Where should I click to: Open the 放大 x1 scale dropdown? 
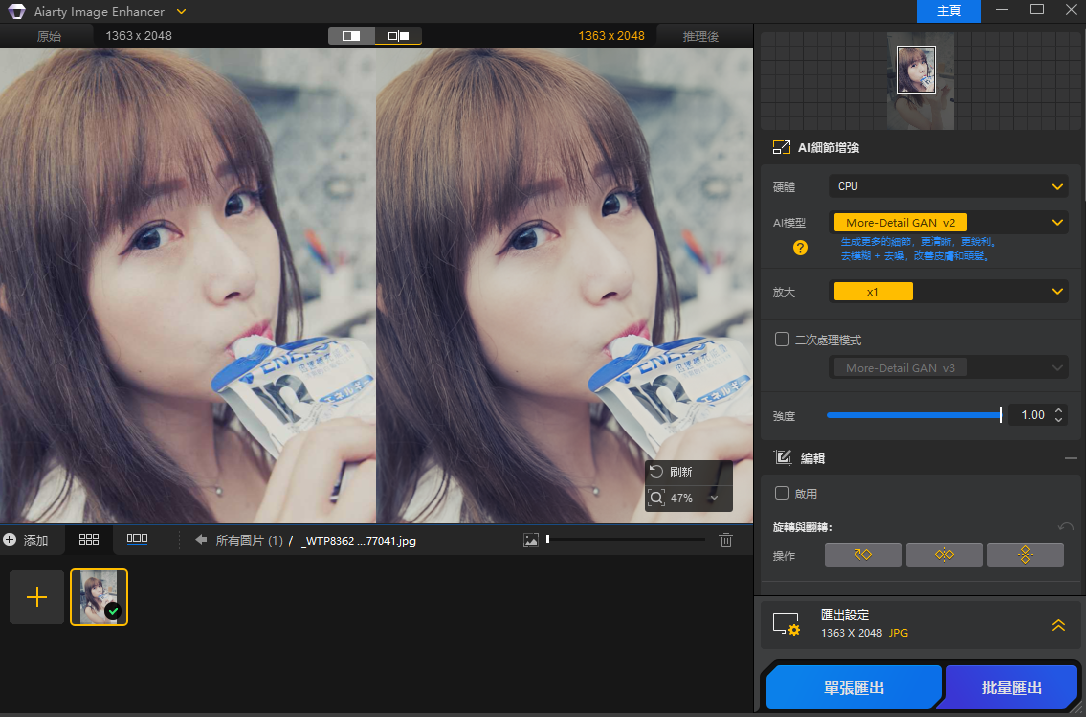(948, 291)
